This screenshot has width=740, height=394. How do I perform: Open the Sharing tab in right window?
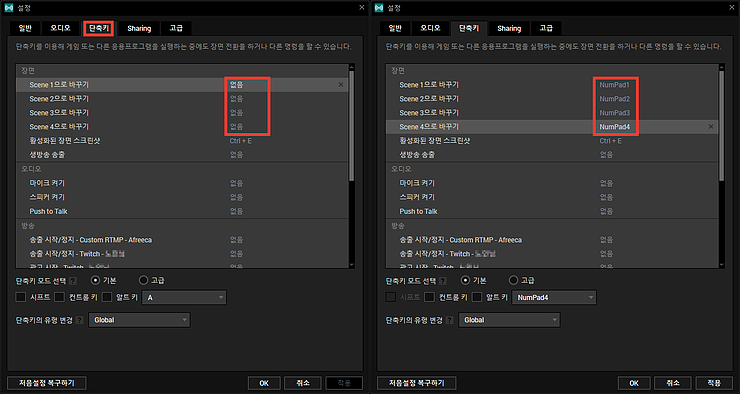pos(509,28)
